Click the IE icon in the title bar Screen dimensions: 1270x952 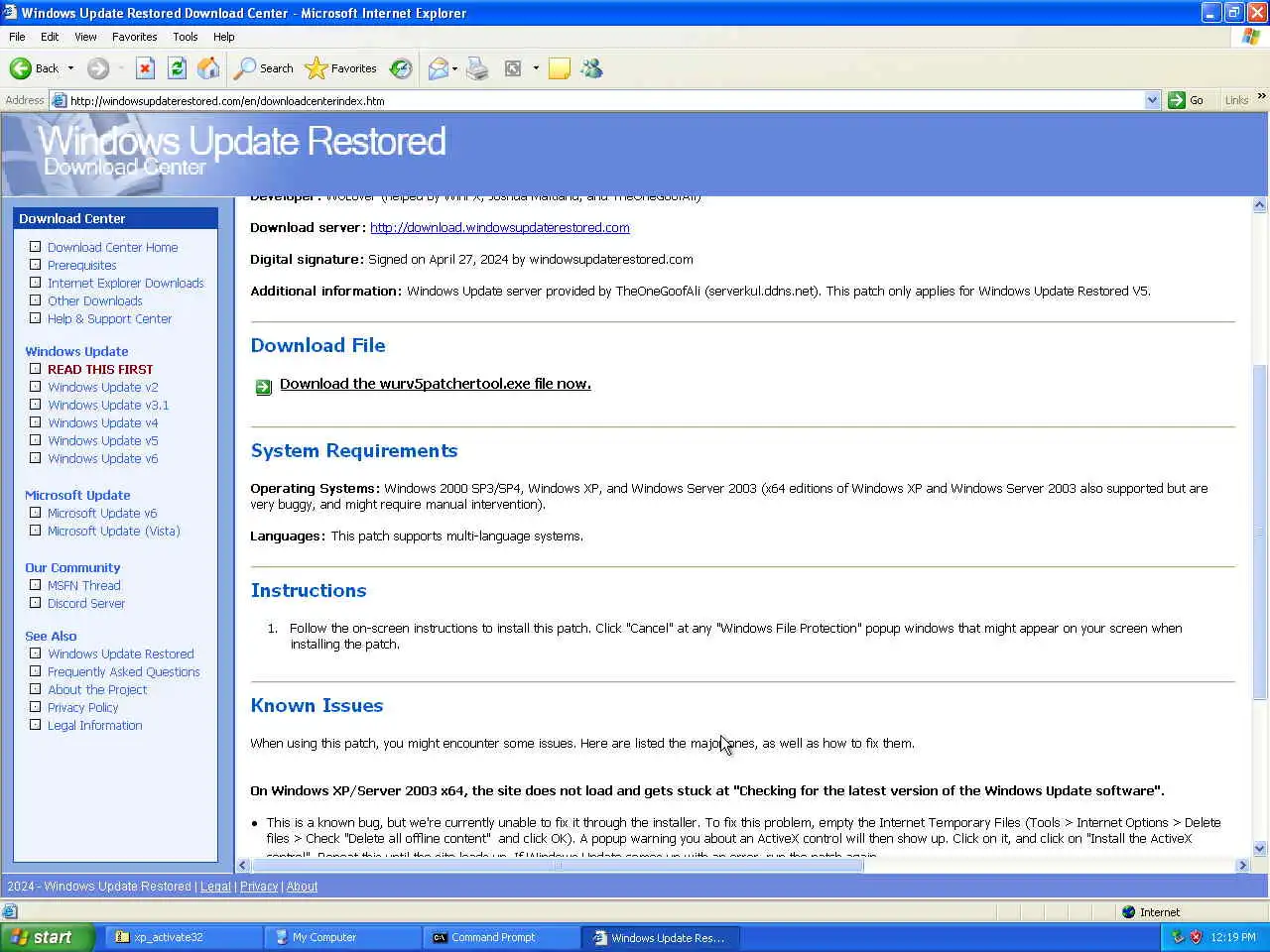[x=10, y=13]
